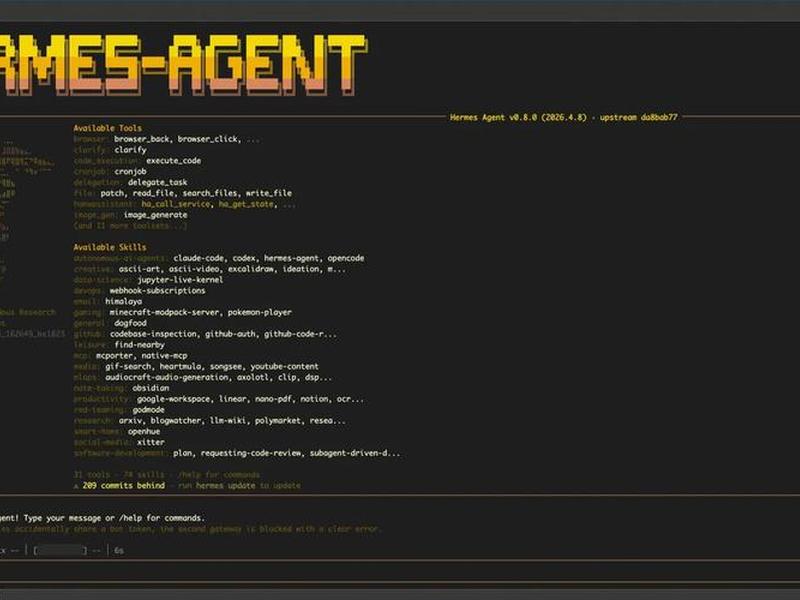Click the 'linear' productivity skill
Image resolution: width=800 pixels, height=600 pixels.
click(233, 399)
